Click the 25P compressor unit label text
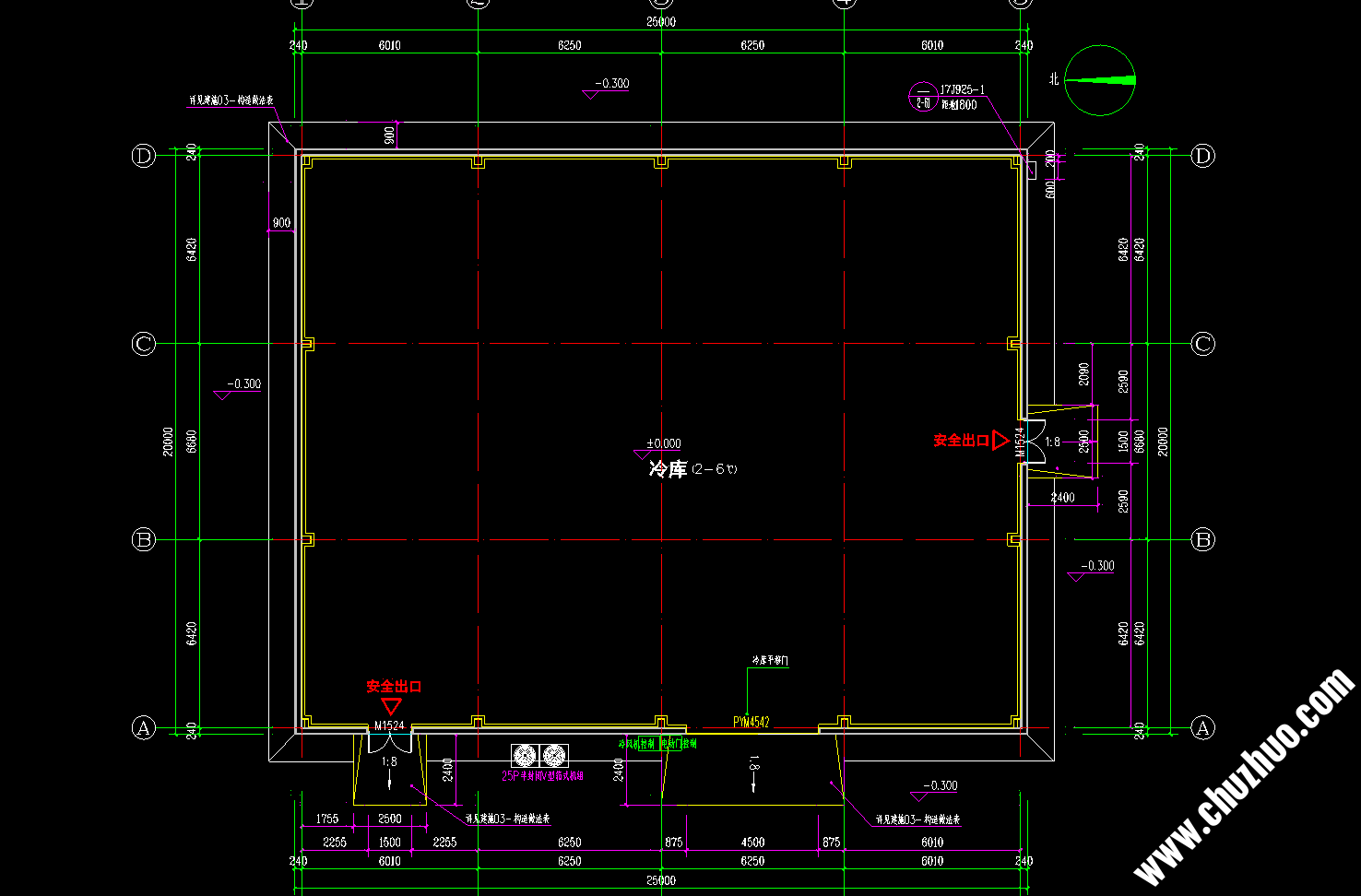1361x896 pixels. 542,776
